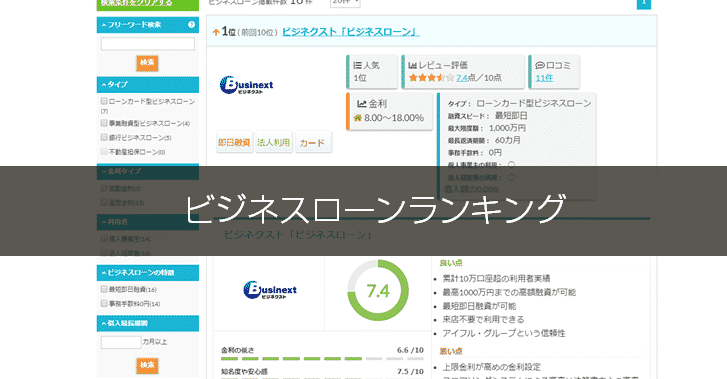Click the Businext logo beside the 7.4 gauge
Image resolution: width=727 pixels, height=379 pixels.
[270, 290]
